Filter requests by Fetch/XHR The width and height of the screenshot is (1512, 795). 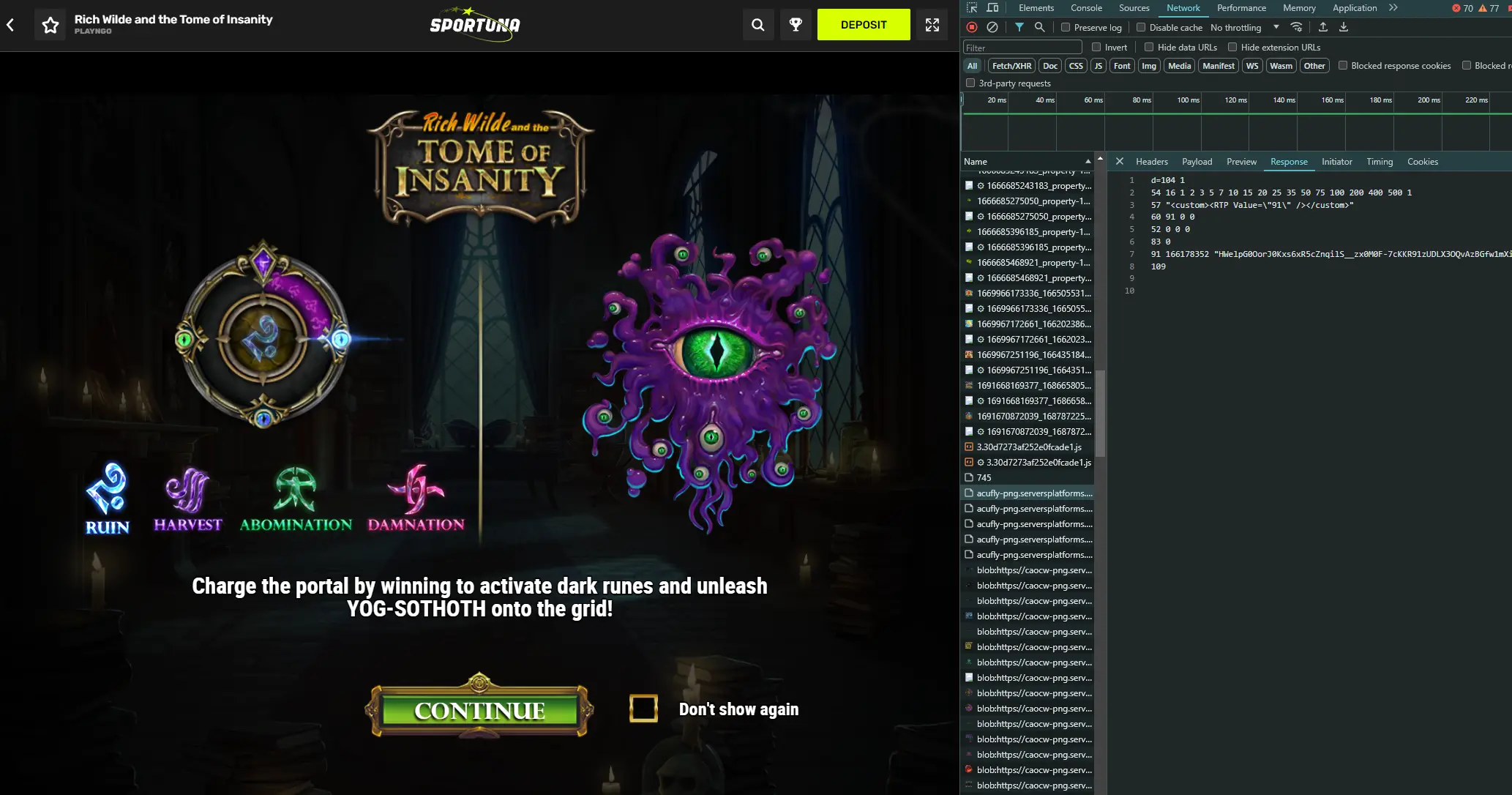pyautogui.click(x=1011, y=65)
